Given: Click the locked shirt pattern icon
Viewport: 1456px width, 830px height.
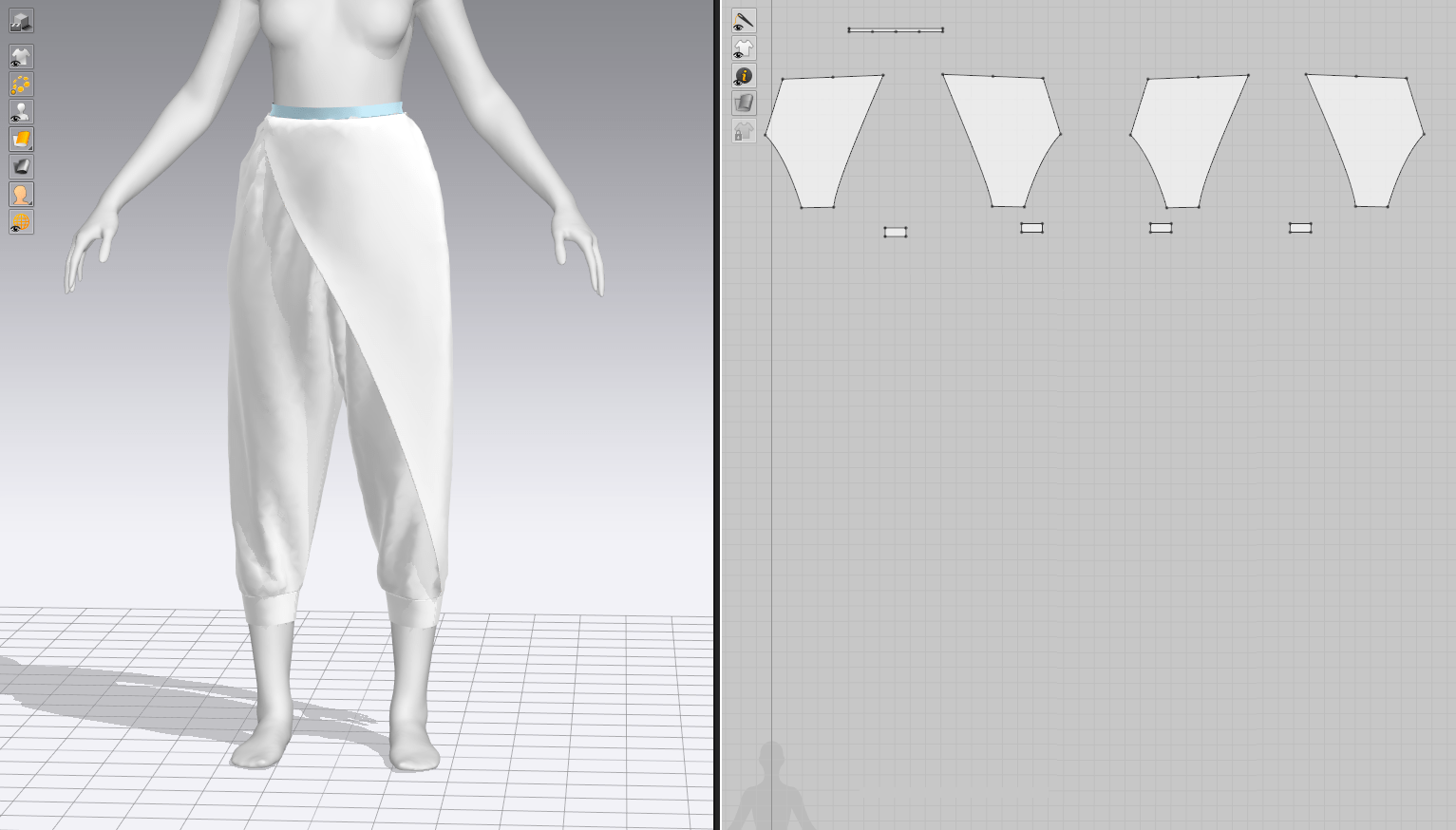Looking at the screenshot, I should [x=744, y=131].
